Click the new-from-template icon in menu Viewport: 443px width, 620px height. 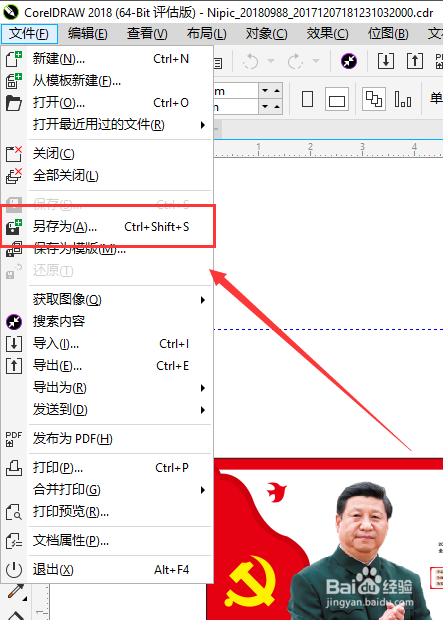tap(14, 81)
